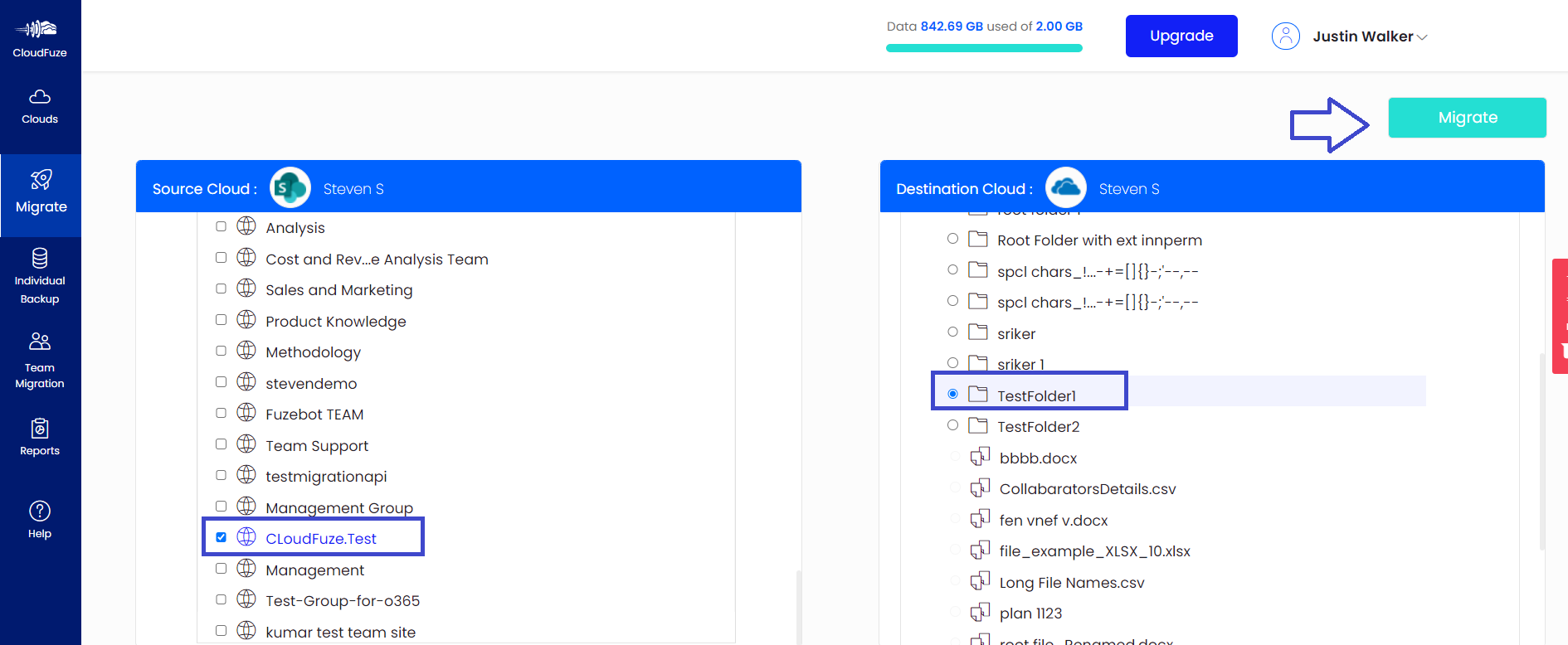1568x645 pixels.
Task: Select radio for first spcl chars folder
Action: pyautogui.click(x=952, y=270)
